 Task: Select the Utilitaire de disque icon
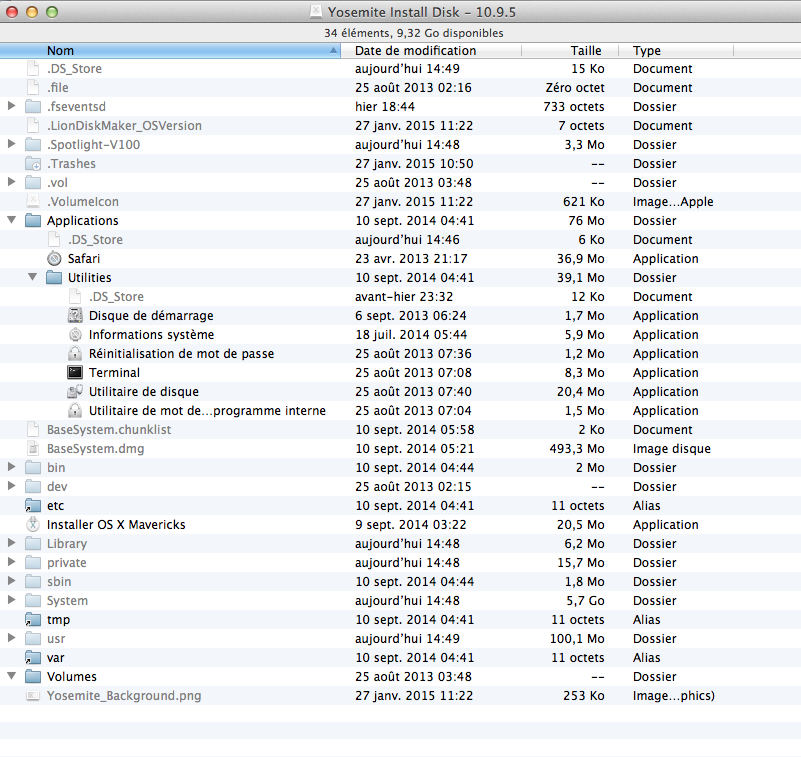click(75, 392)
